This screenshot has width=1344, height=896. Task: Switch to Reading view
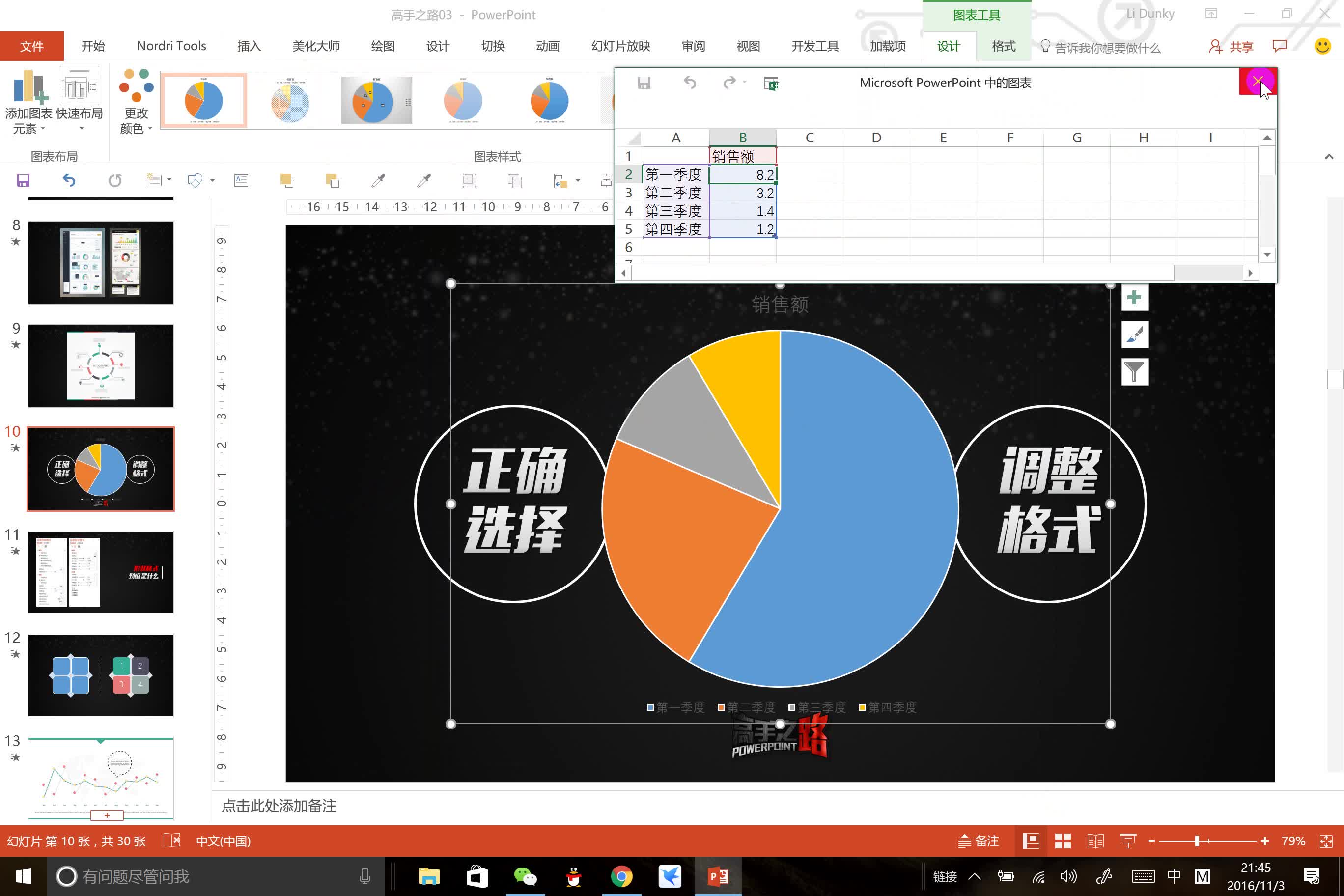[1095, 841]
